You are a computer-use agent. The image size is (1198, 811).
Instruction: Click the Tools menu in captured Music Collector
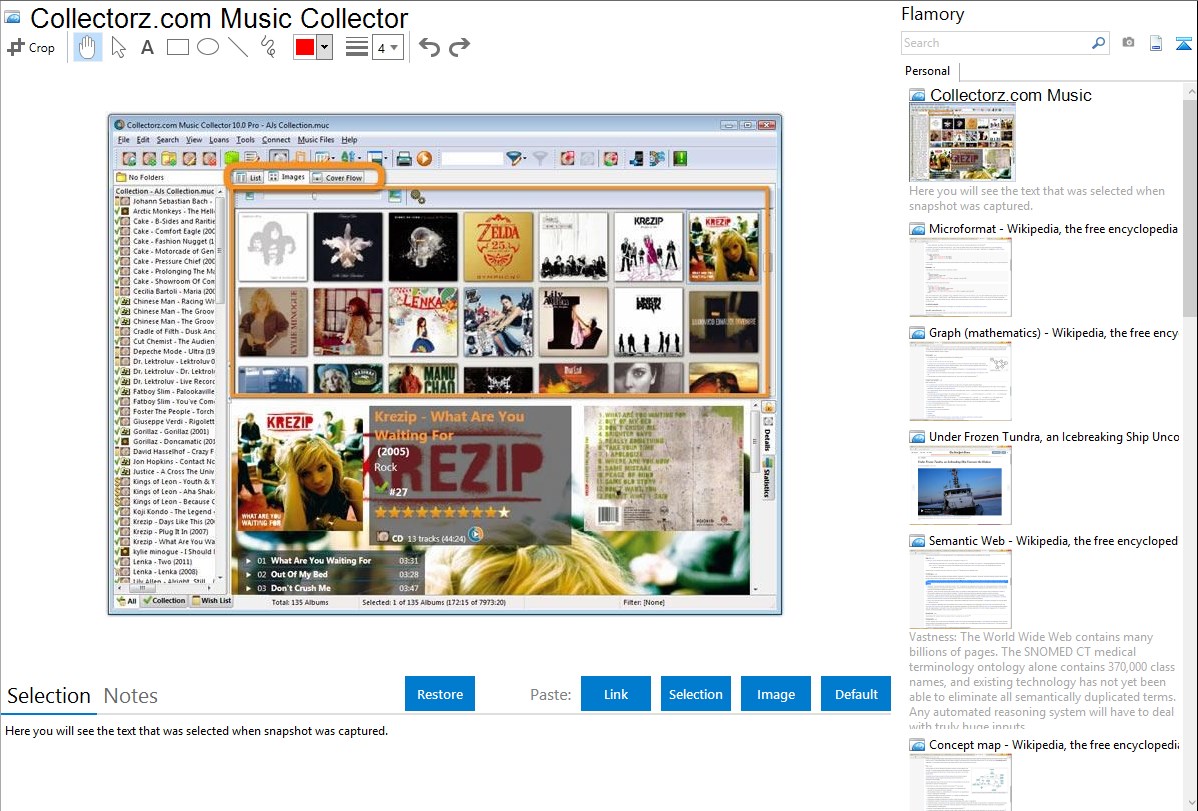coord(245,140)
